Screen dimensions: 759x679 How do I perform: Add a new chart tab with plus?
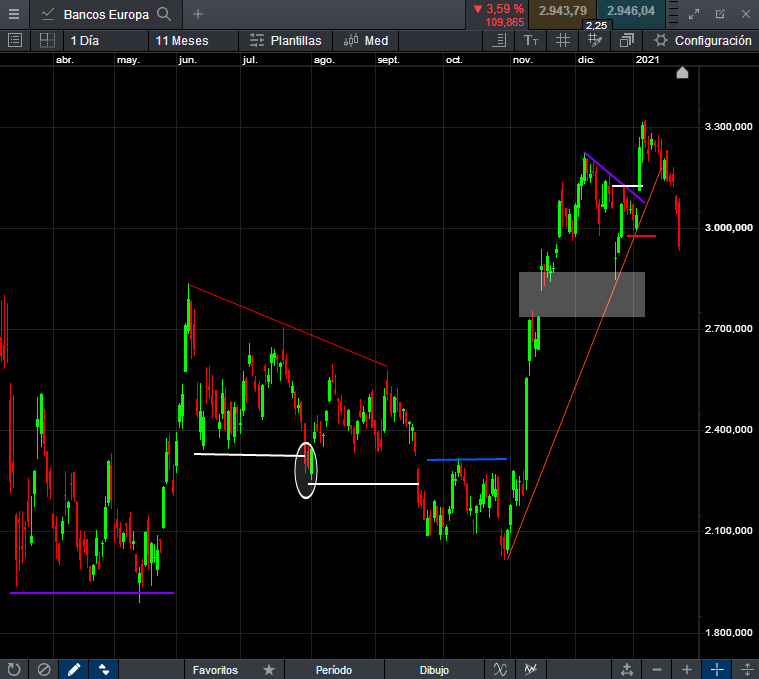[197, 15]
